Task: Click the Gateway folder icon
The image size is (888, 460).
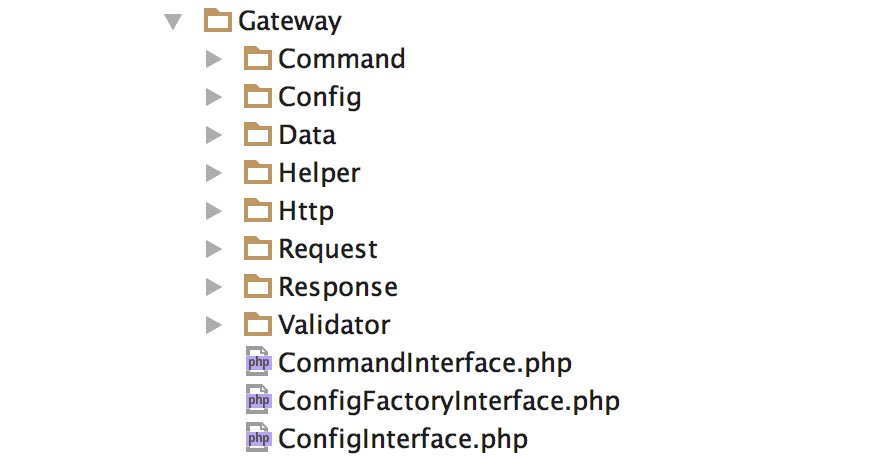Action: [217, 20]
